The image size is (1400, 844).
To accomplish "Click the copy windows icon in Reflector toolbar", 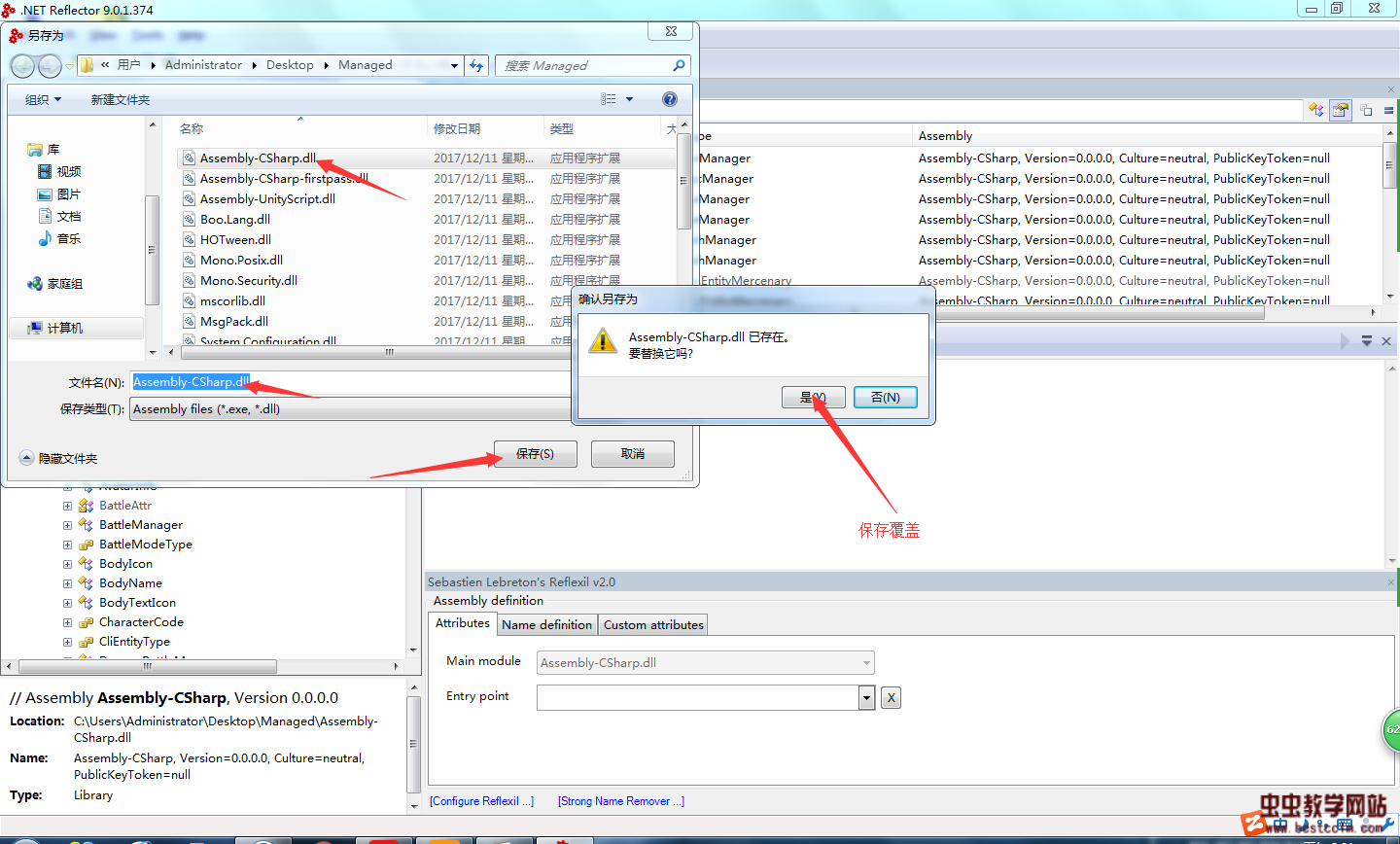I will pos(1366,110).
